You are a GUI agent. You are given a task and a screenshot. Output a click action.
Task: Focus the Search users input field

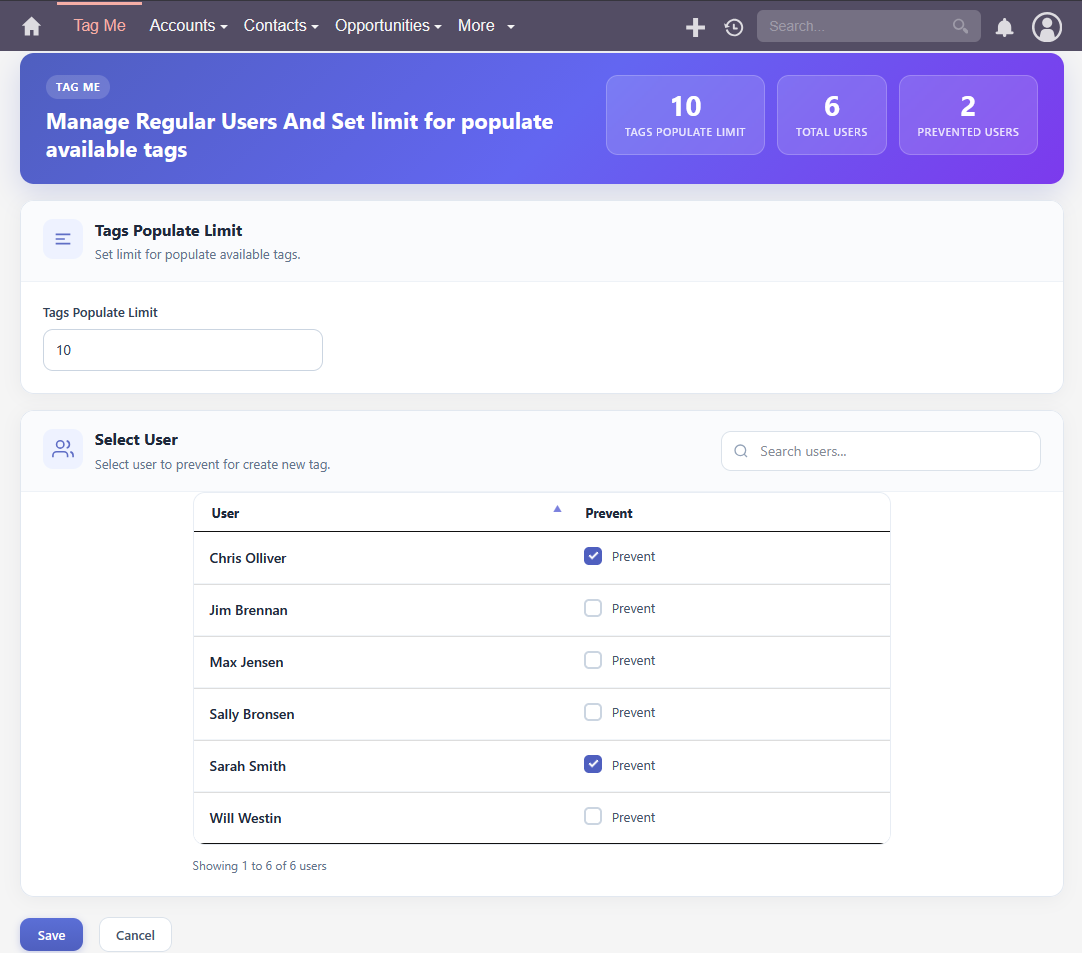tap(881, 451)
